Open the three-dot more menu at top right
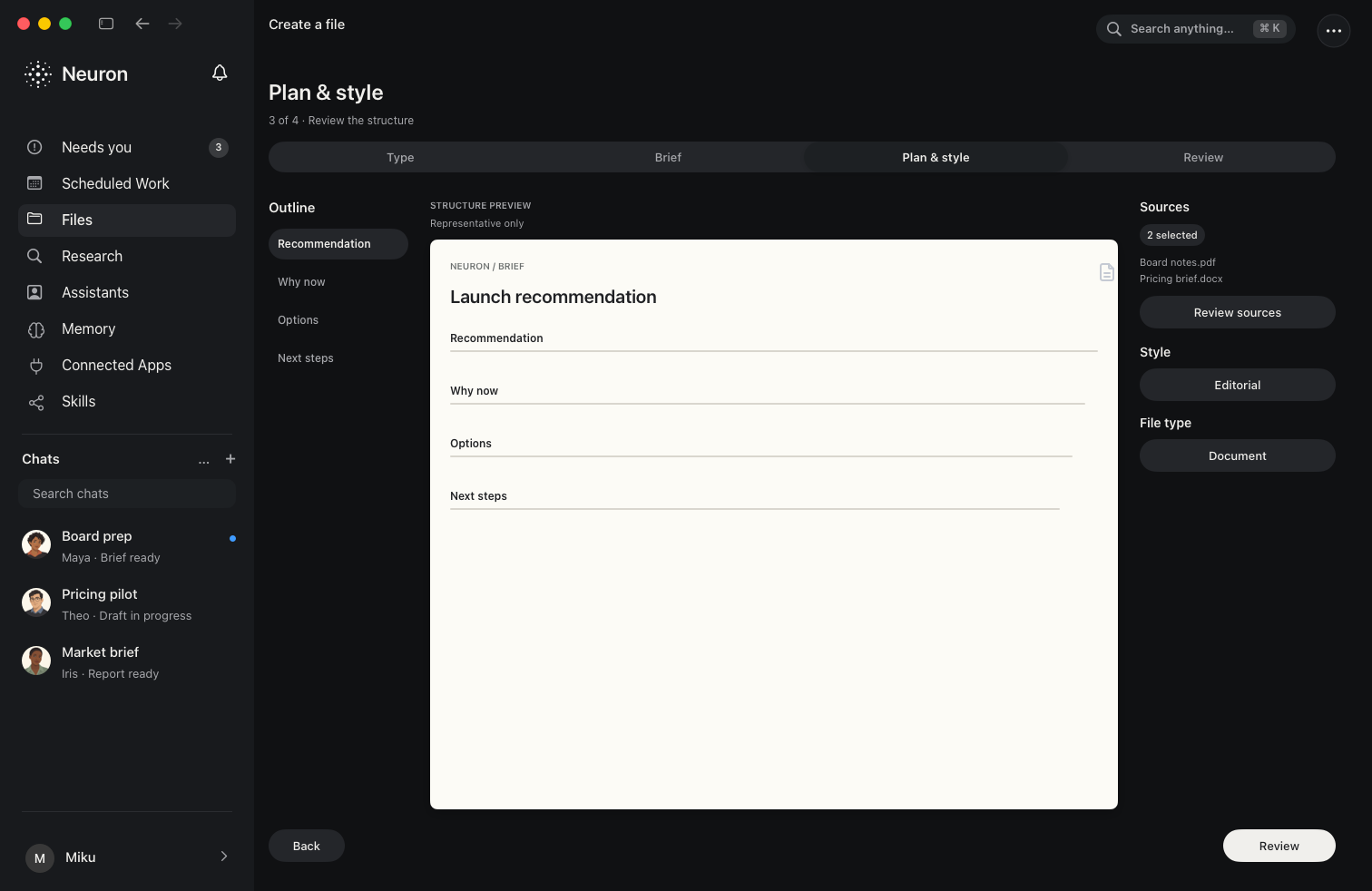The height and width of the screenshot is (891, 1372). [x=1333, y=30]
